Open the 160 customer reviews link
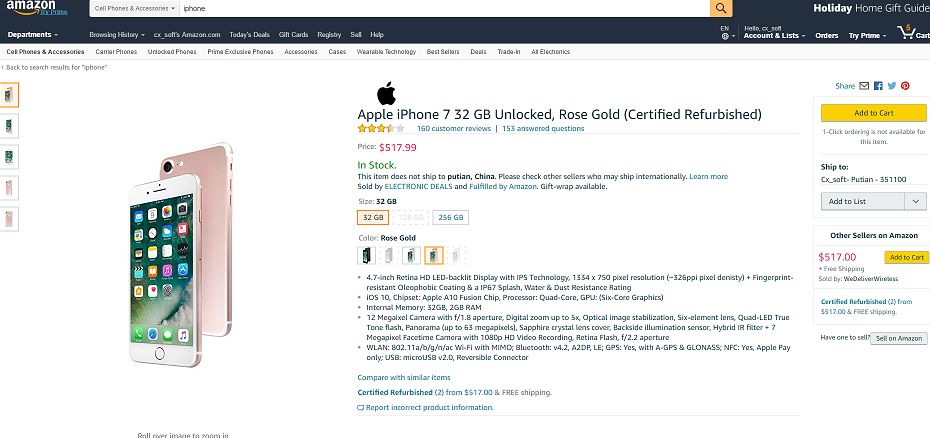 (x=454, y=128)
